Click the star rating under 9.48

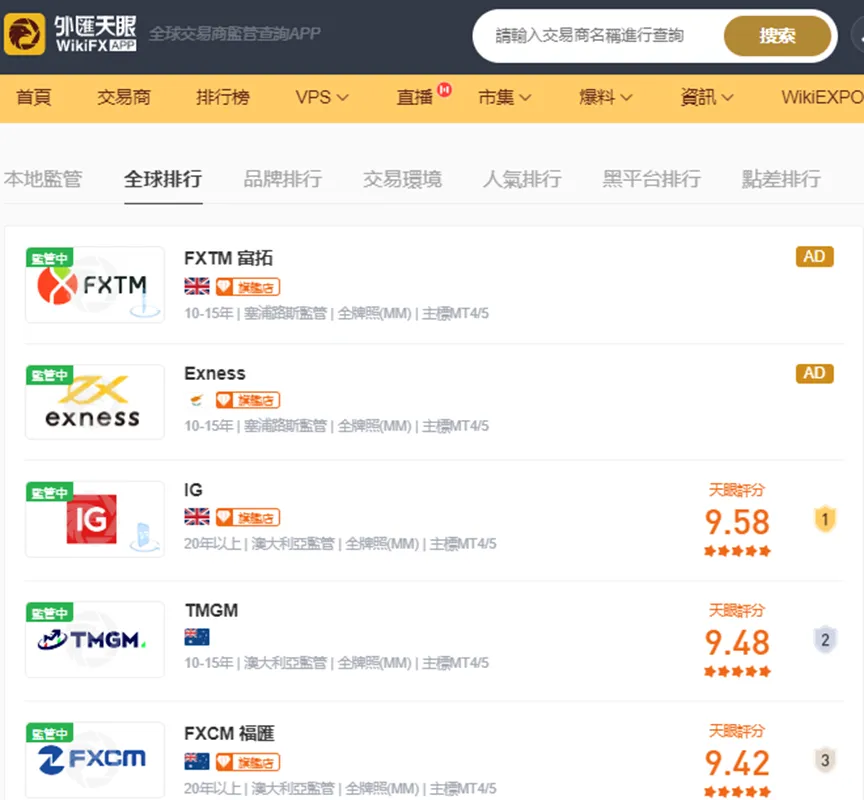click(737, 672)
